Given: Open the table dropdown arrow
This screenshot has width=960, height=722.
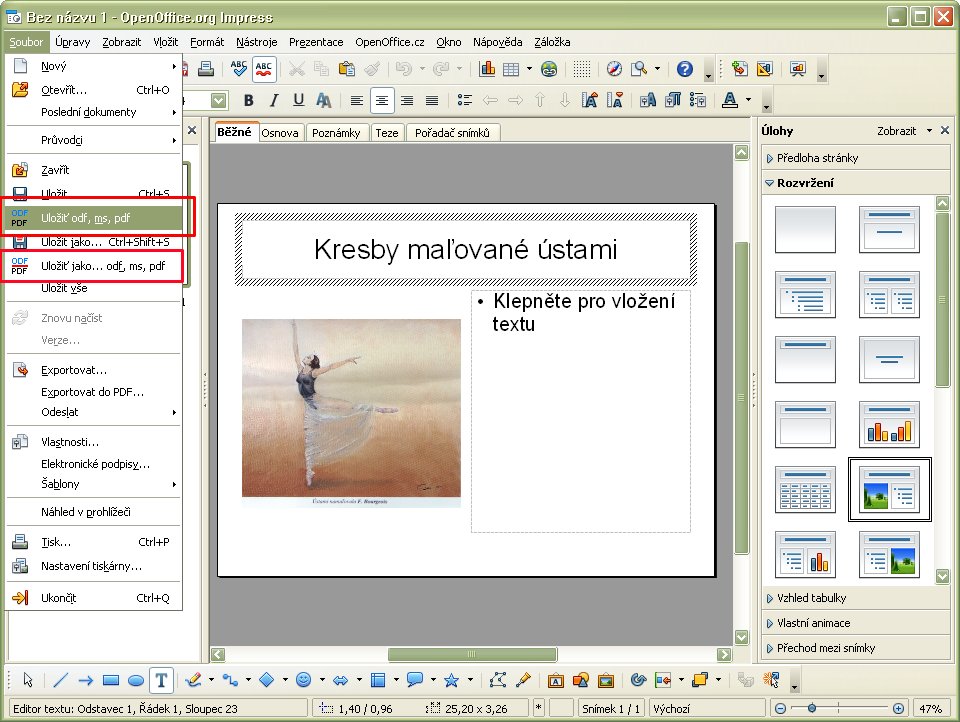Looking at the screenshot, I should tap(529, 69).
